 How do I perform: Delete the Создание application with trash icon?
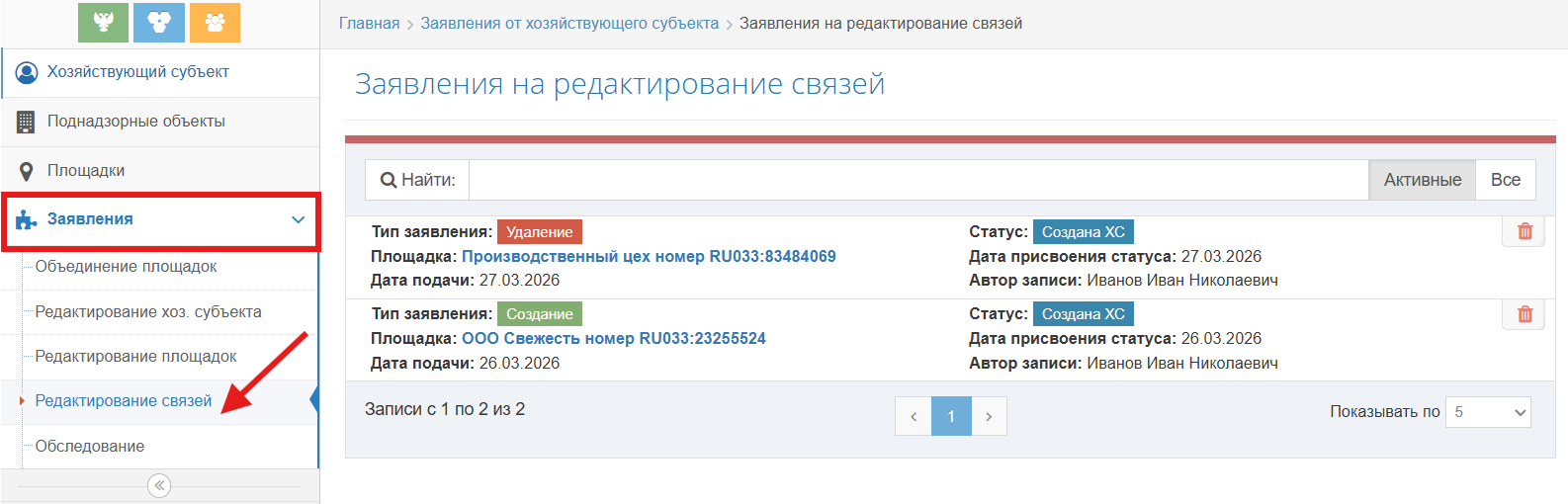1524,314
